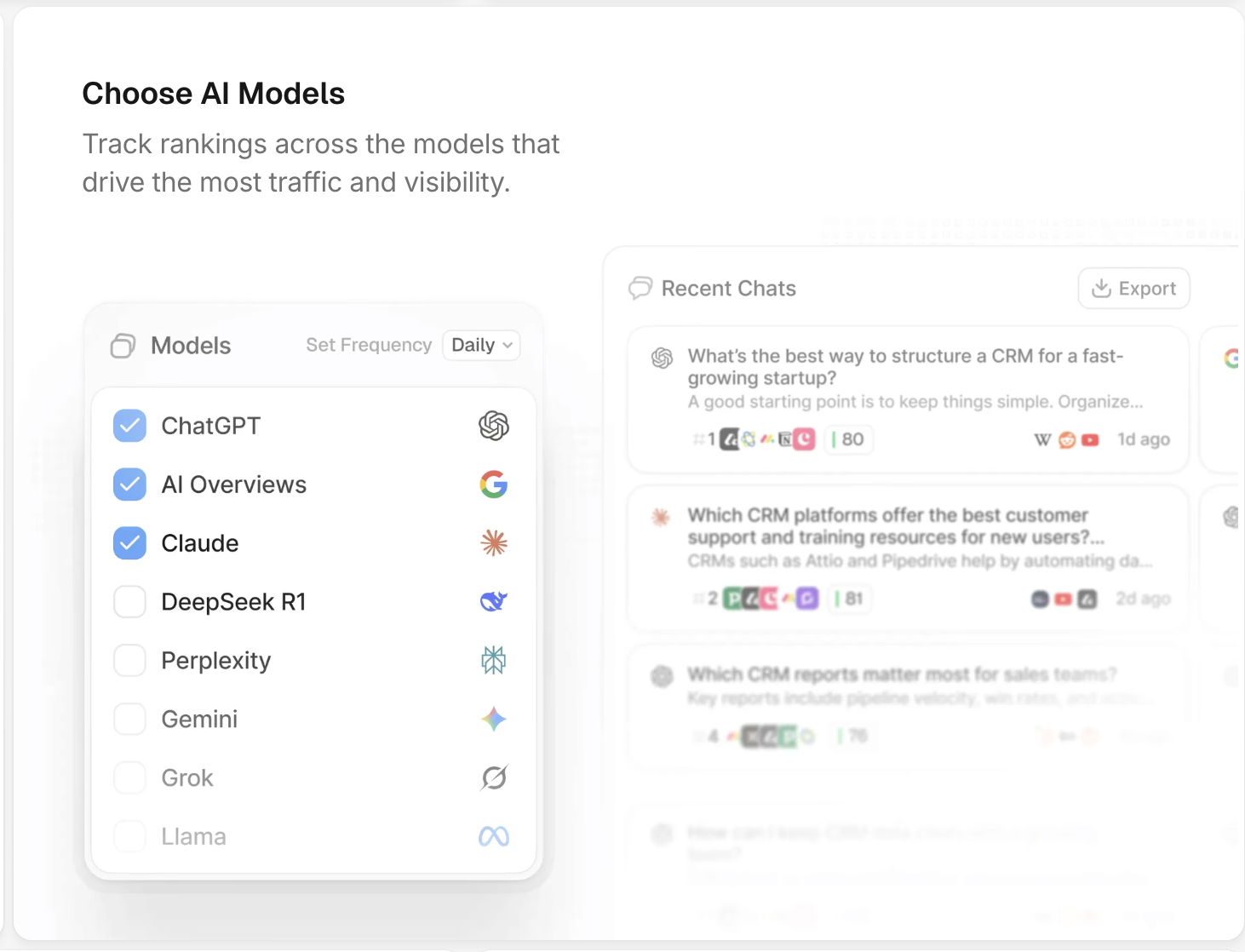Click the Claude starburst icon in Models list

tap(494, 542)
